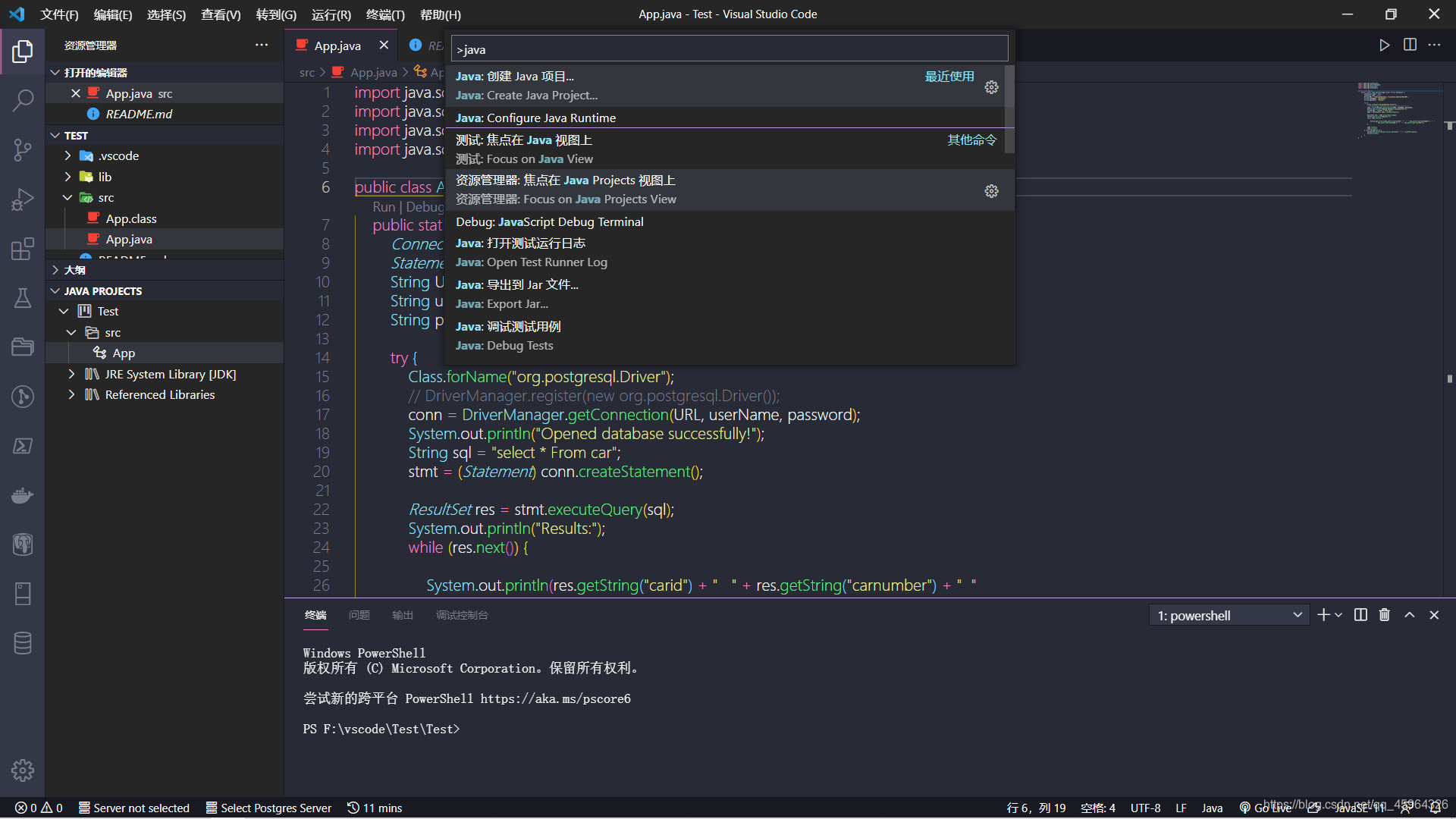The width and height of the screenshot is (1456, 819).
Task: Run the 'Java: Configure Java Runtime' command
Action: click(535, 118)
